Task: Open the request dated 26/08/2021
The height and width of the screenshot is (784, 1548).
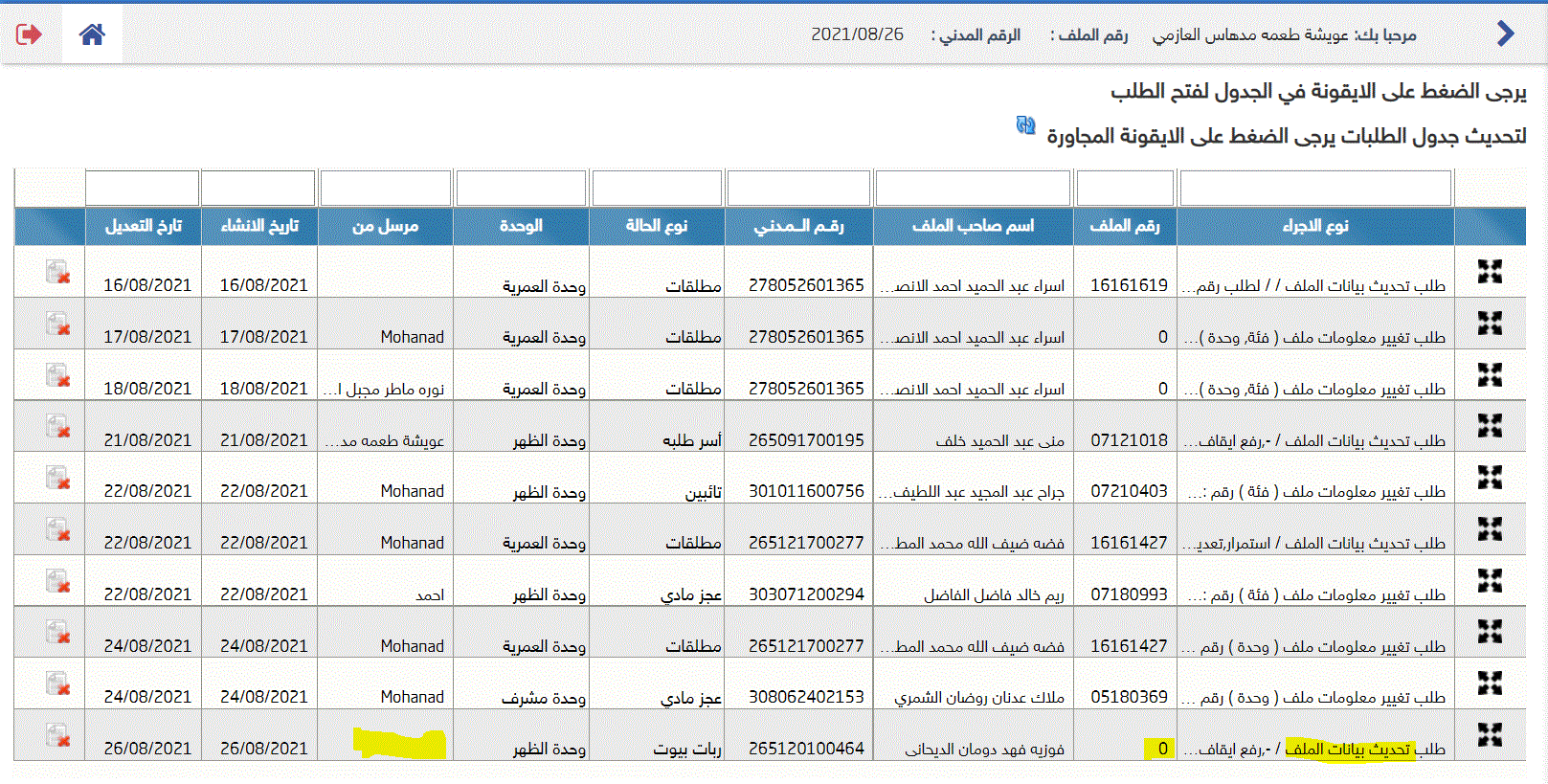Action: 1490,735
